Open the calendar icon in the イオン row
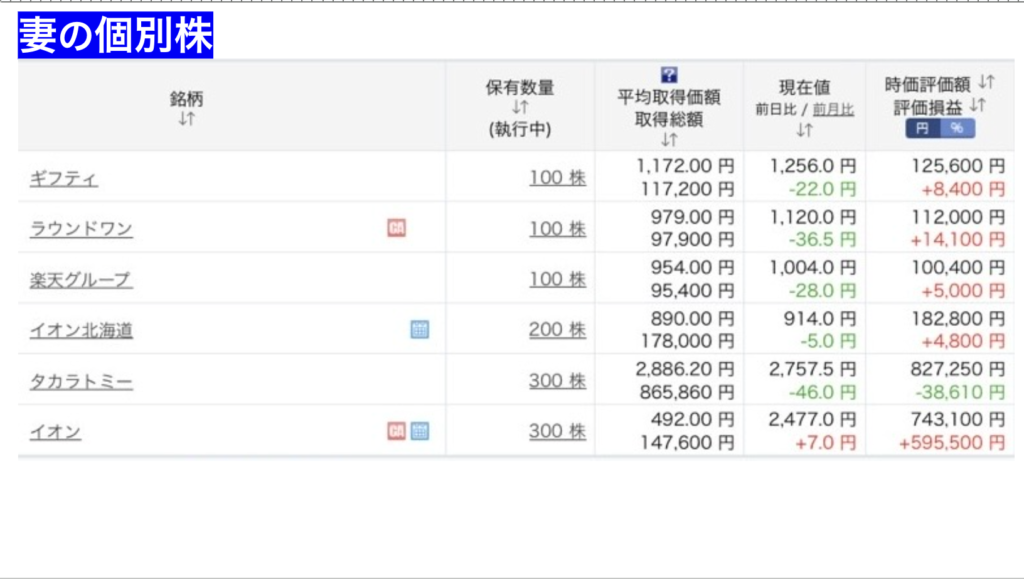The image size is (1024, 579). pos(420,431)
